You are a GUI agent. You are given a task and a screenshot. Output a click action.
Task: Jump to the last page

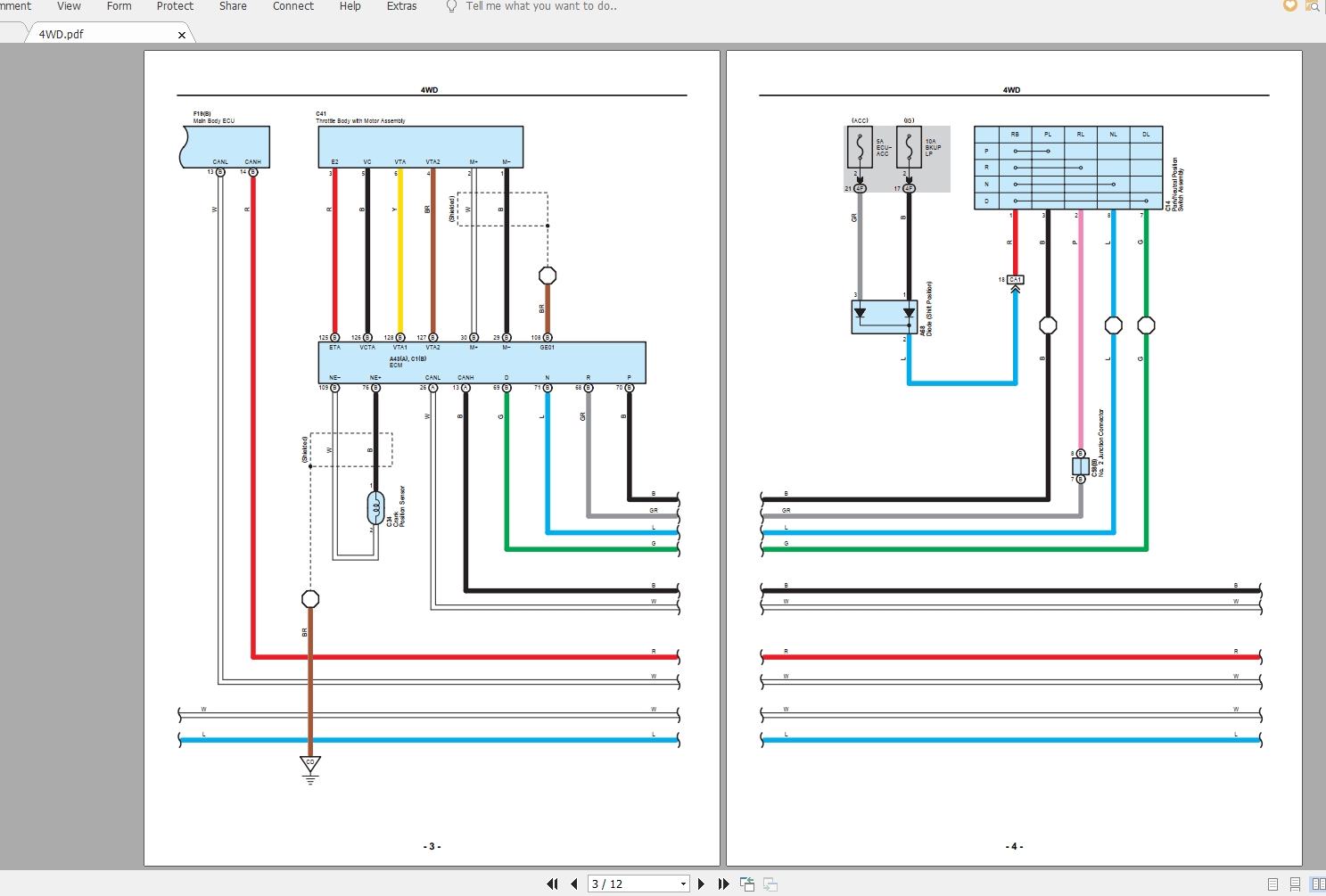[x=723, y=884]
